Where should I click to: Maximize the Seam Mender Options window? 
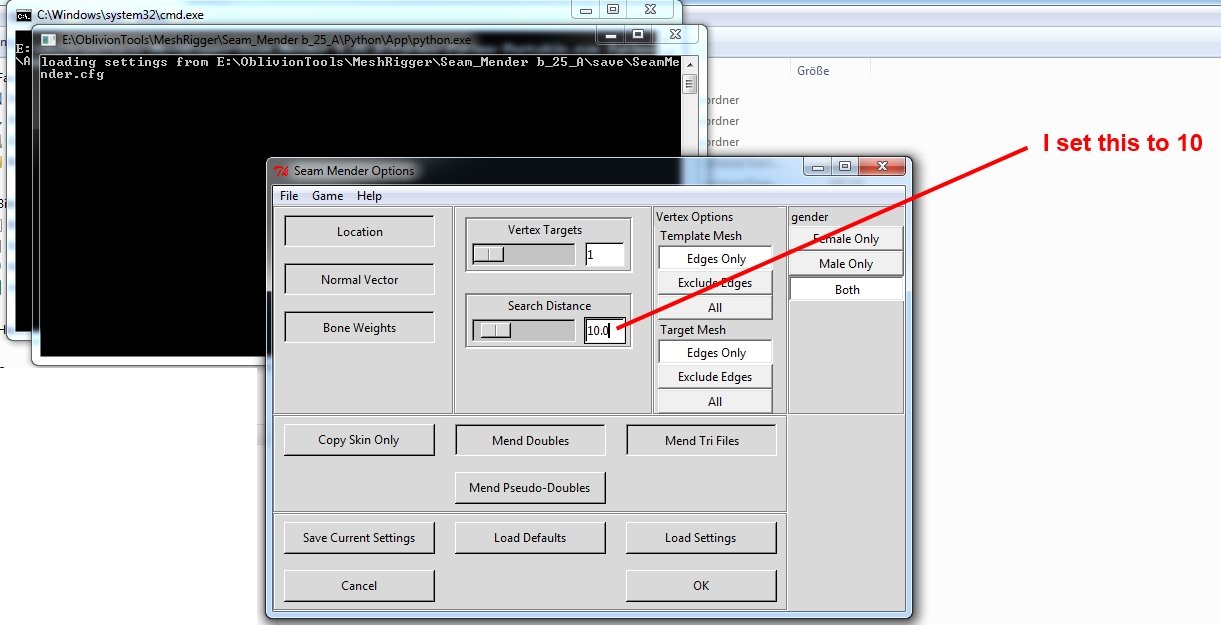click(845, 167)
